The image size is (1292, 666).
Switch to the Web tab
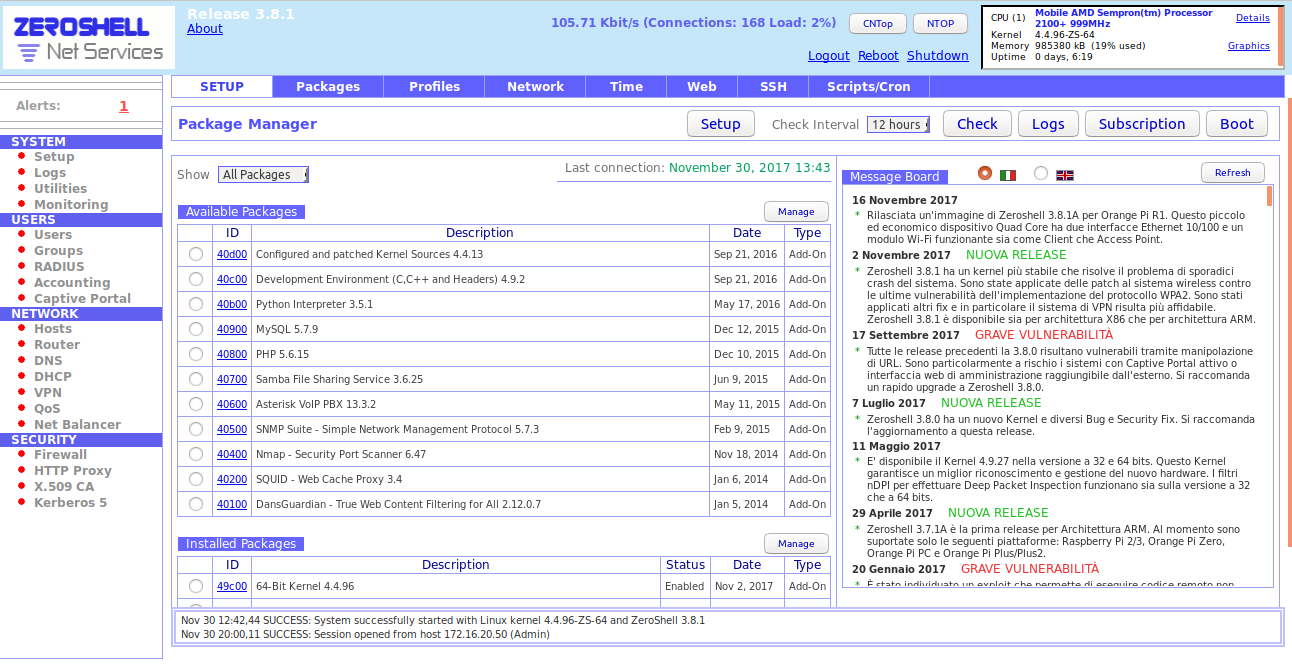click(702, 87)
